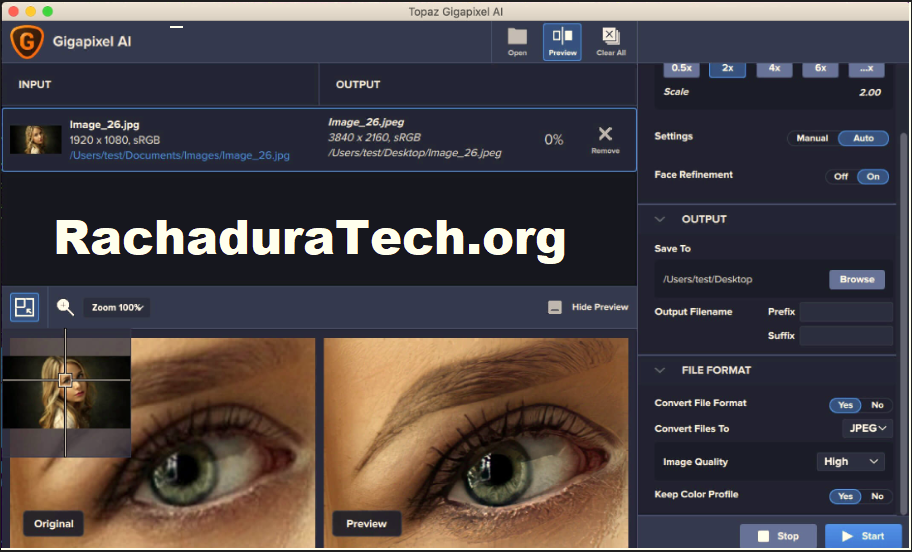
Task: Click the original eye image pane
Action: tap(163, 443)
